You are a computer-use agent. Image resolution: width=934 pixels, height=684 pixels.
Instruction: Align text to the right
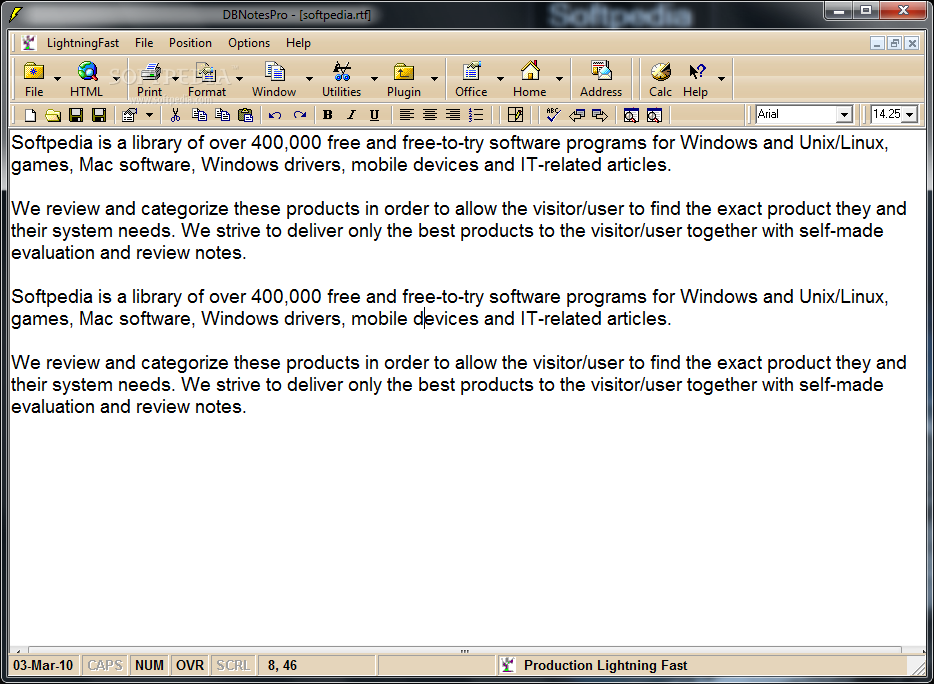click(x=453, y=115)
